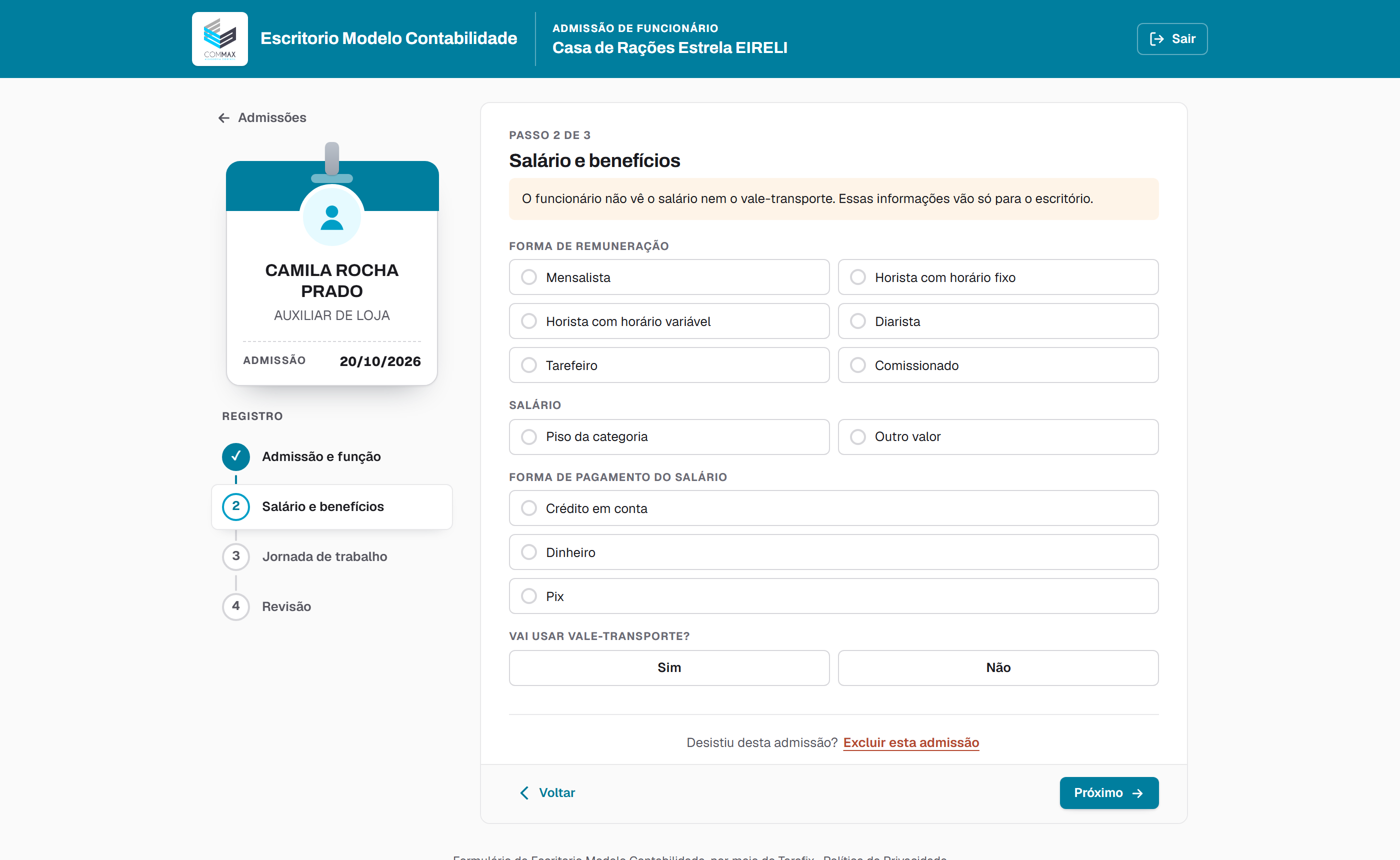Click step number 2 circle
The width and height of the screenshot is (1400, 860).
pos(236,506)
